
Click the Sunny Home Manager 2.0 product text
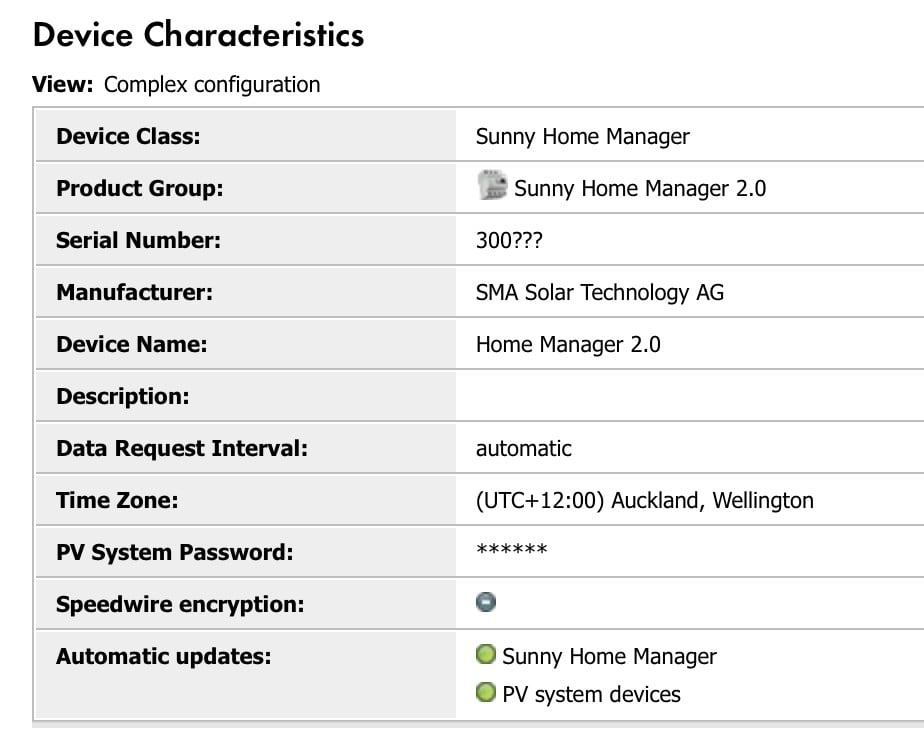640,189
